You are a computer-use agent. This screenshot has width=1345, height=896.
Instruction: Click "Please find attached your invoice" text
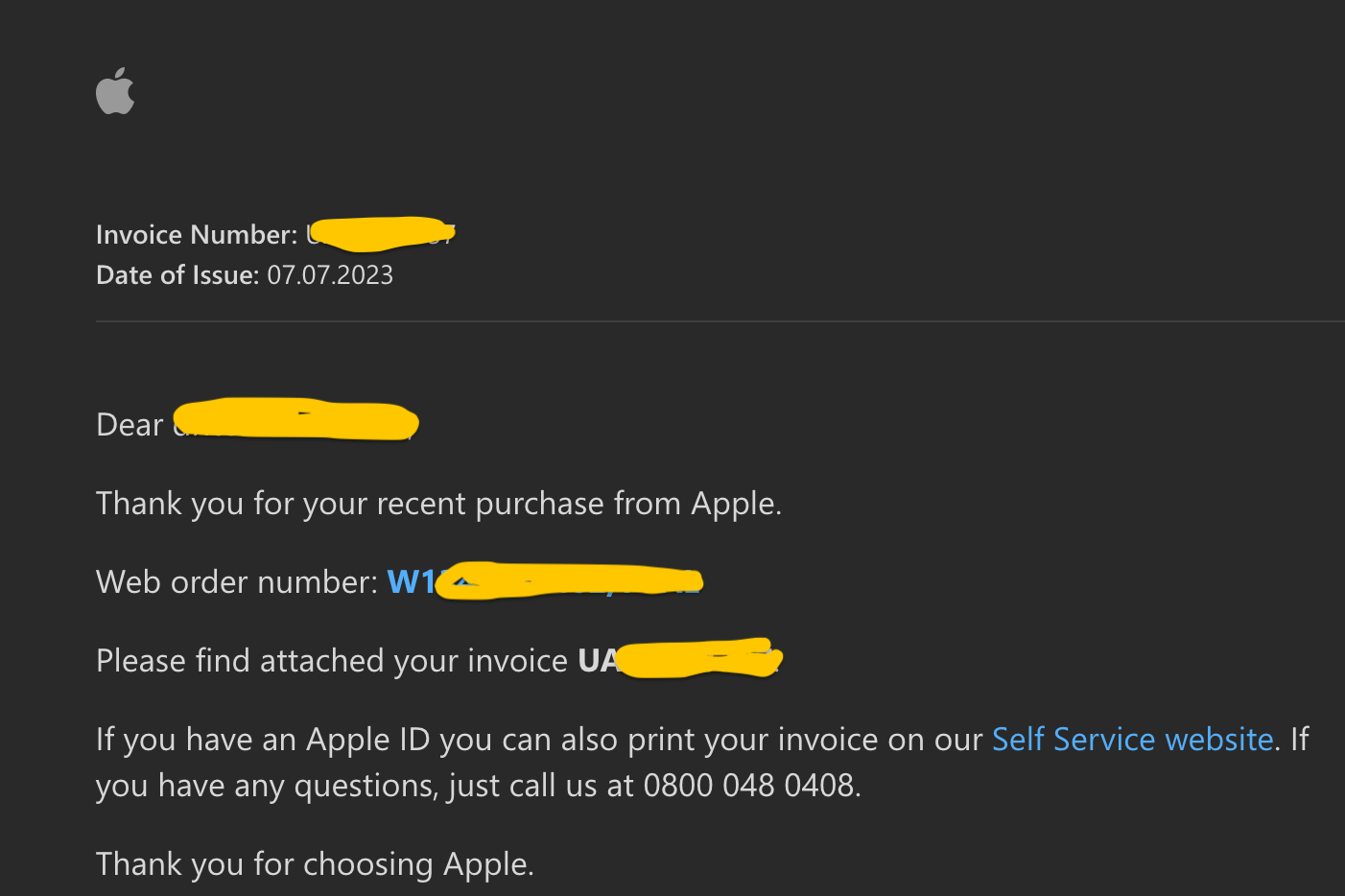click(x=332, y=661)
